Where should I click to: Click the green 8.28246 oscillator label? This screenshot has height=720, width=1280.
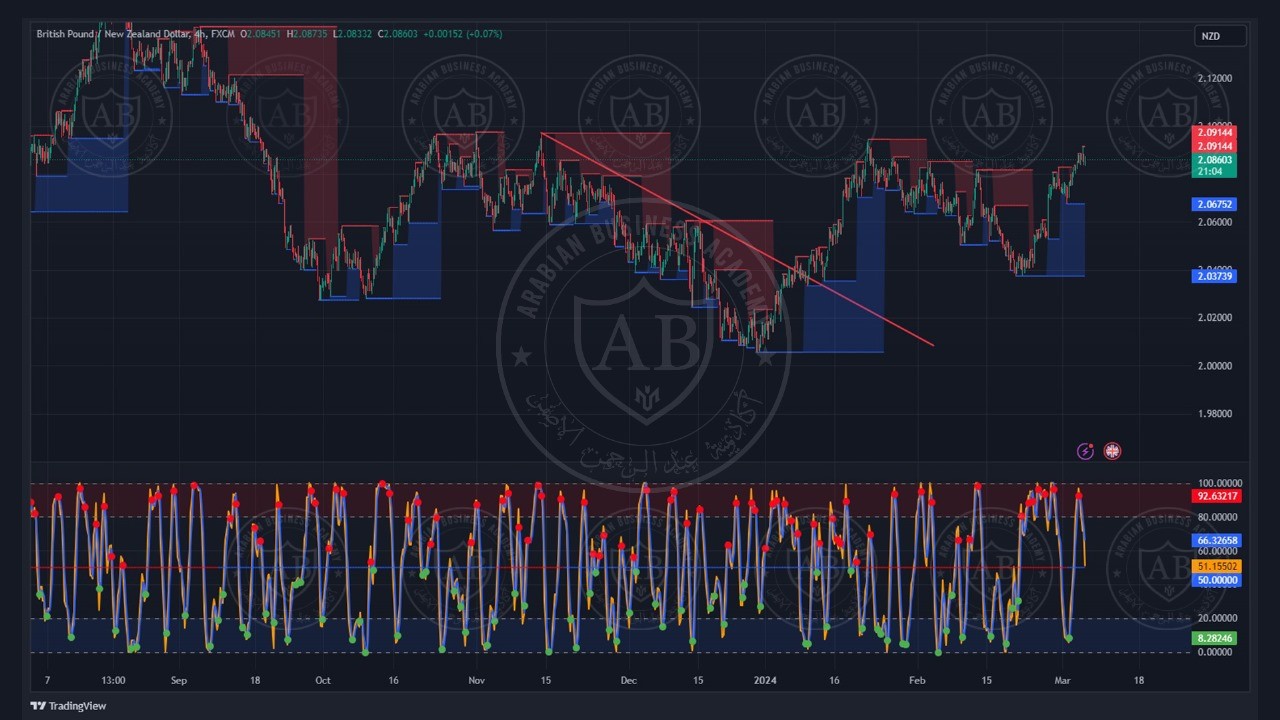(x=1215, y=638)
